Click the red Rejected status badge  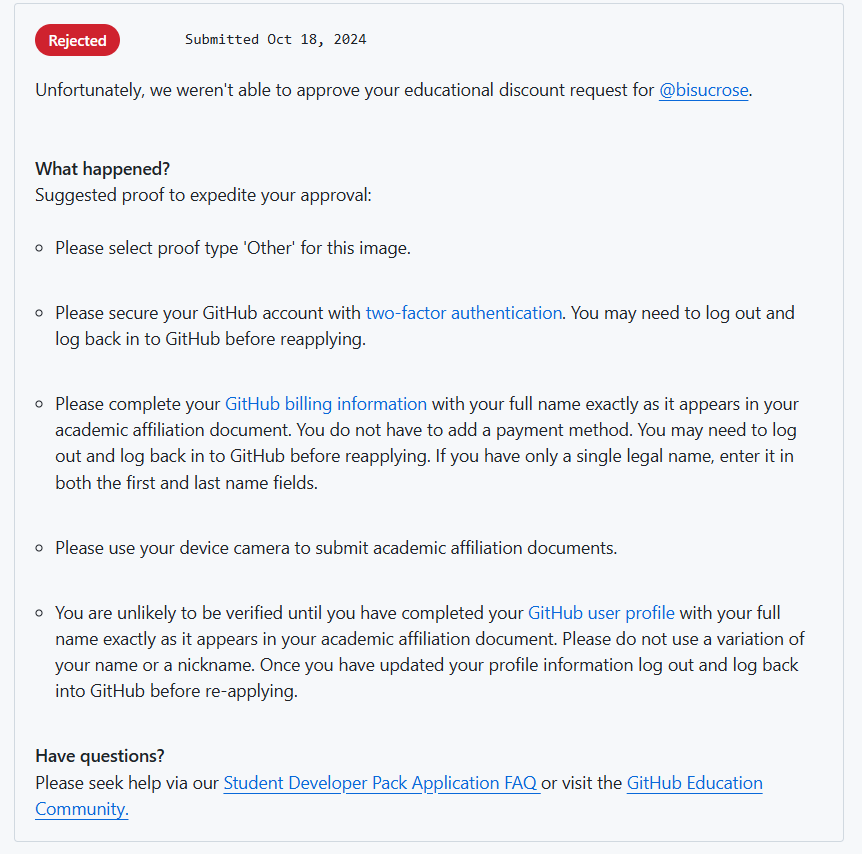(77, 40)
